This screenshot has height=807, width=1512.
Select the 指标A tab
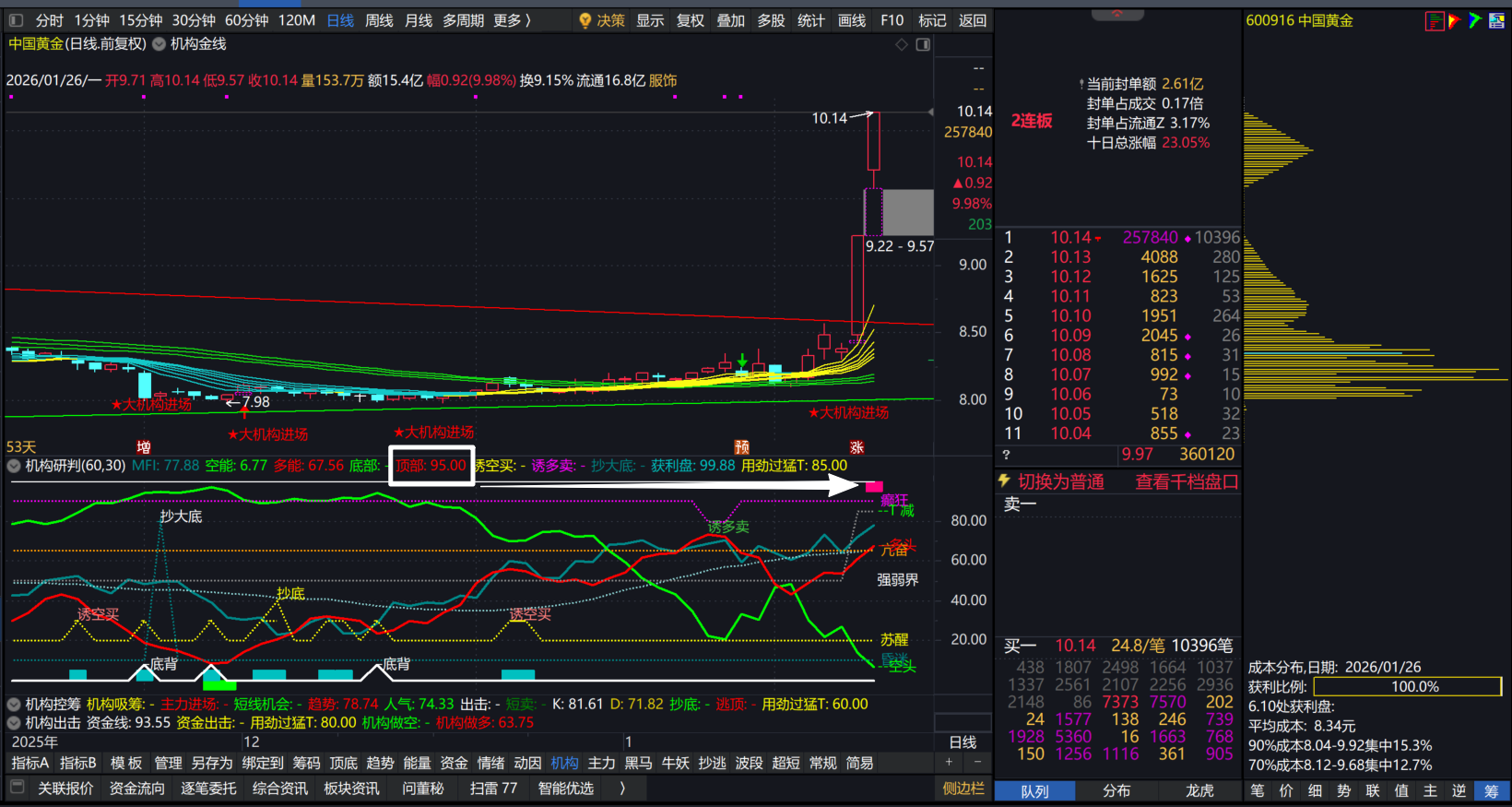(30, 763)
